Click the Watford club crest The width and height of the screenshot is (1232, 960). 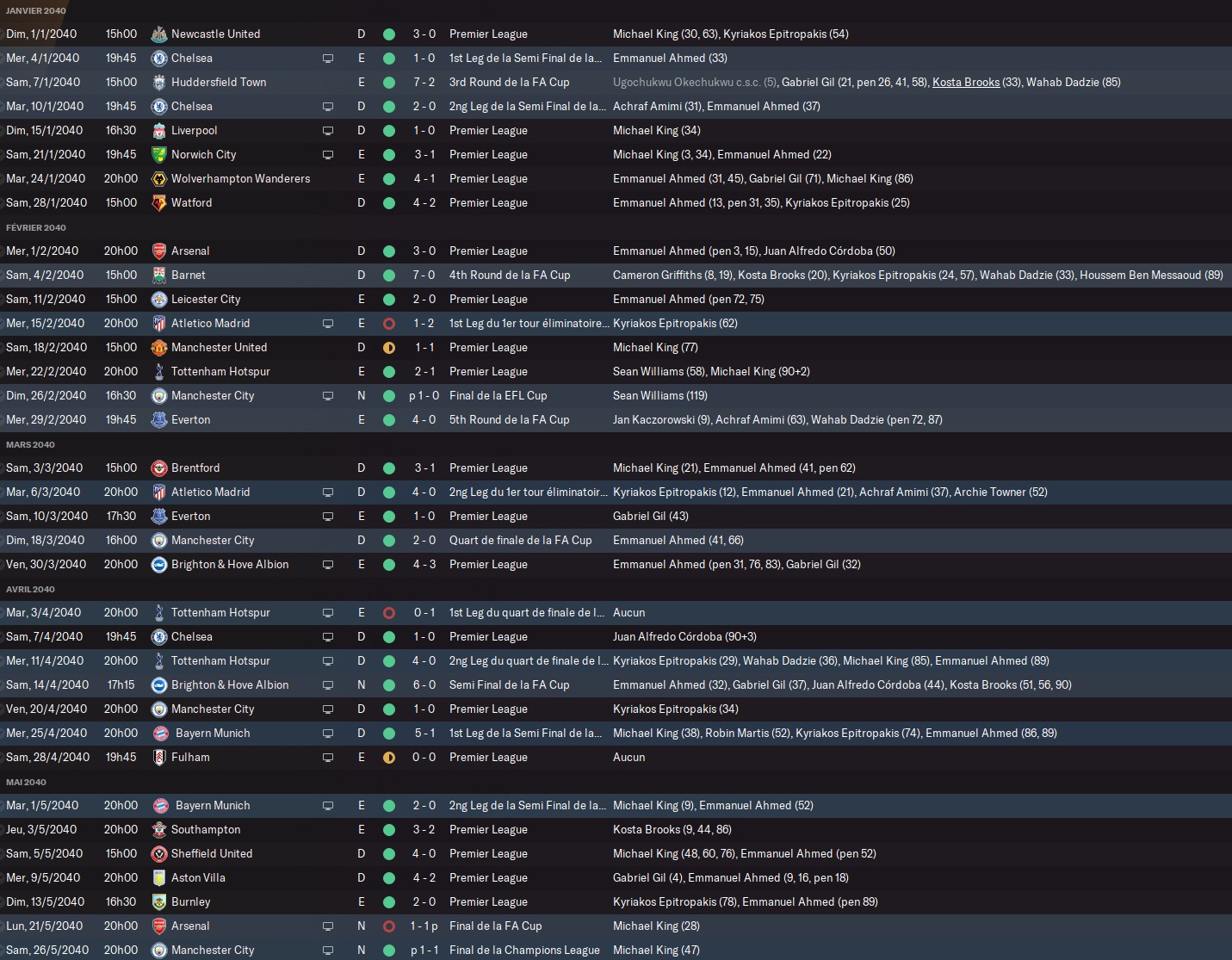pyautogui.click(x=158, y=203)
